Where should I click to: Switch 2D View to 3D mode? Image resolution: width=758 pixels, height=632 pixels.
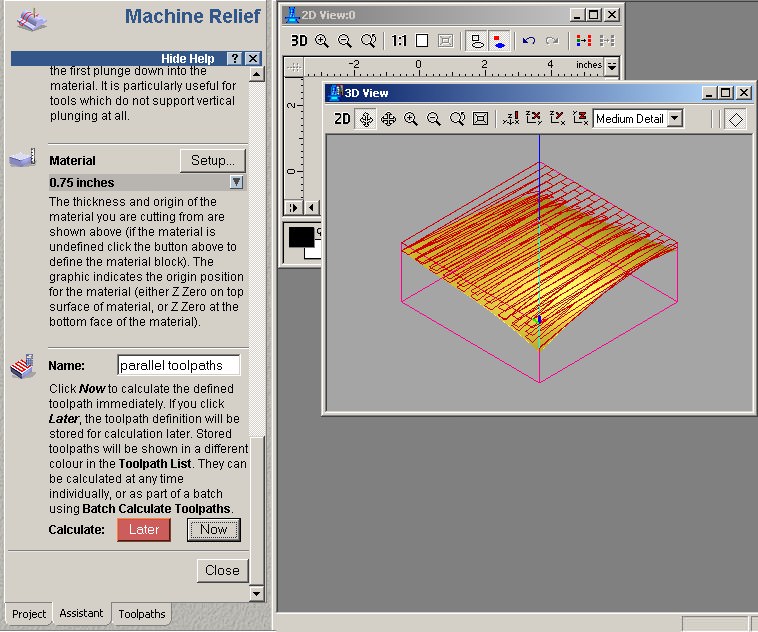coord(299,41)
